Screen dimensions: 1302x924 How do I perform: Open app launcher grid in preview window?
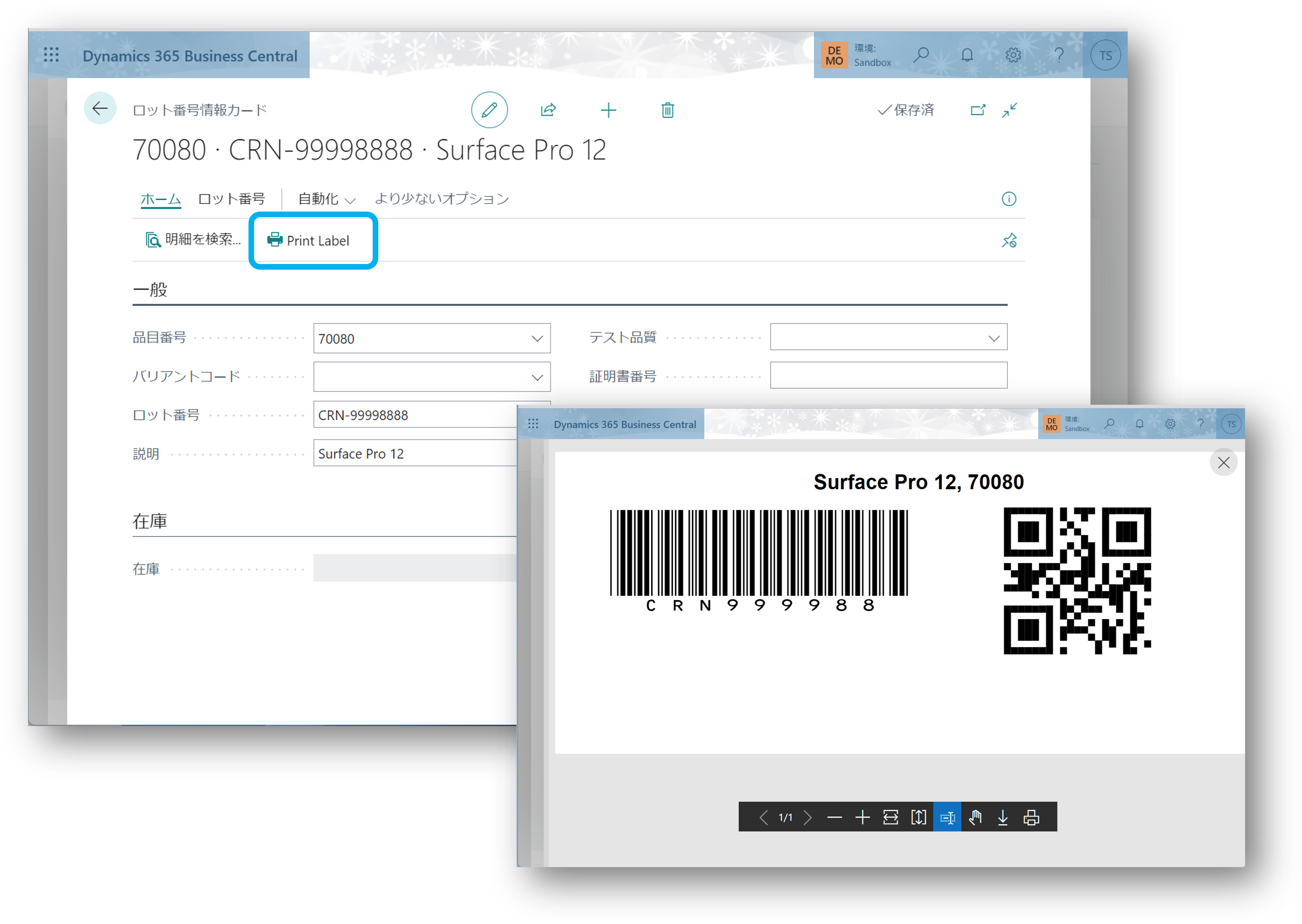(533, 424)
